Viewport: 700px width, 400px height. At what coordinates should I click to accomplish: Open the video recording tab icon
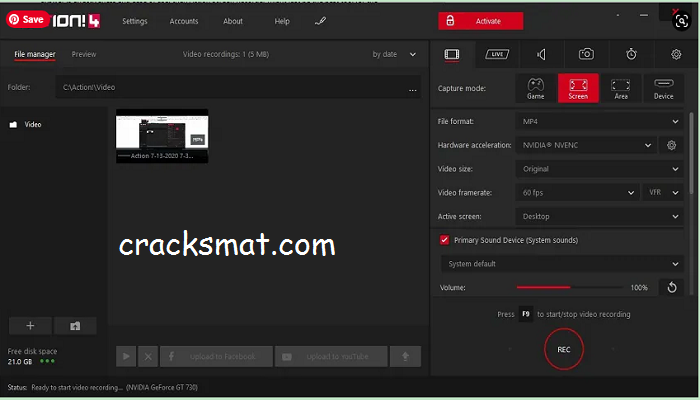tap(452, 54)
